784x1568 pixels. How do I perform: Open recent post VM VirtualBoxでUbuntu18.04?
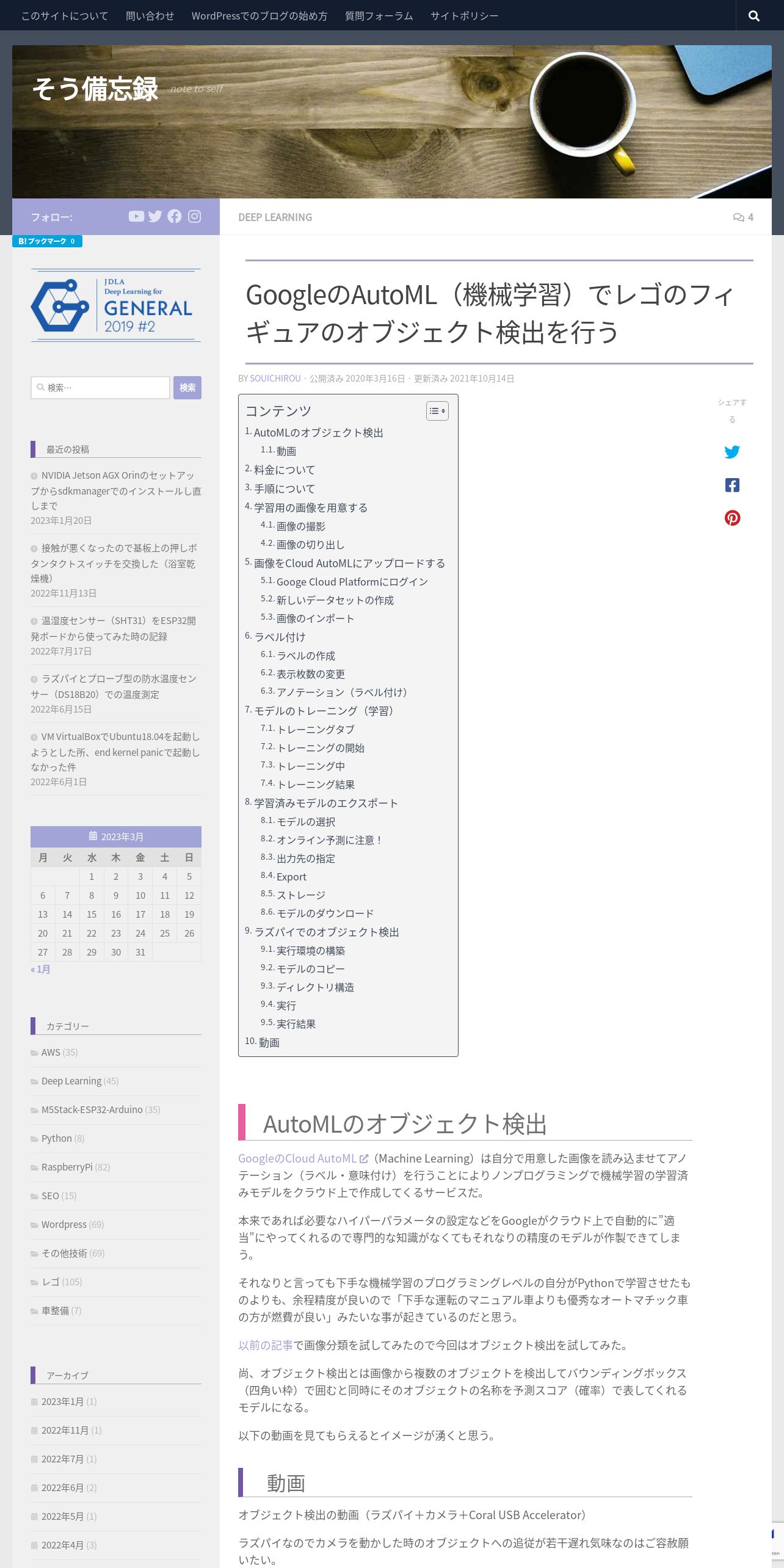(115, 752)
